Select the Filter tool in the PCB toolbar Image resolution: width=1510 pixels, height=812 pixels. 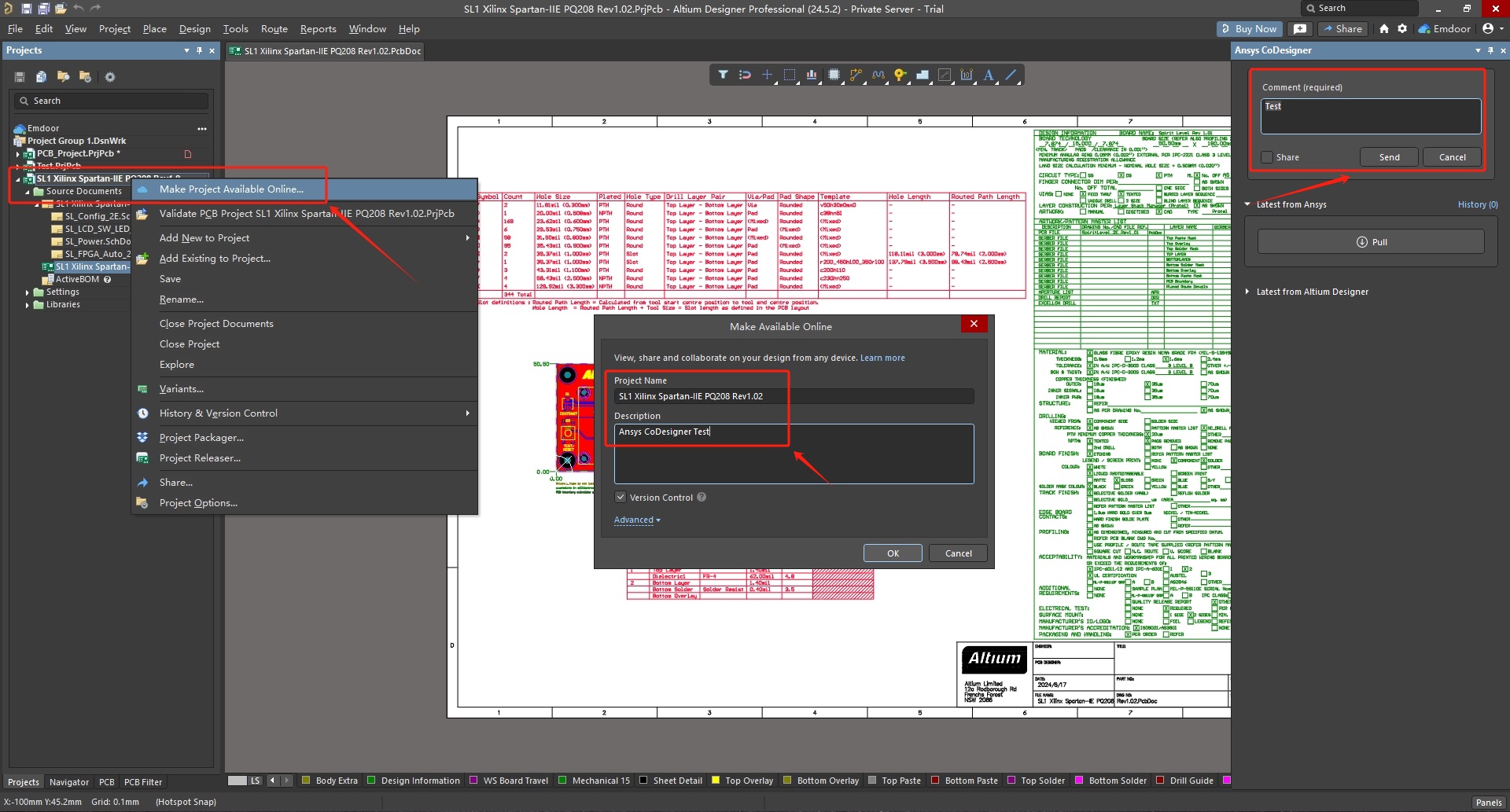[723, 75]
